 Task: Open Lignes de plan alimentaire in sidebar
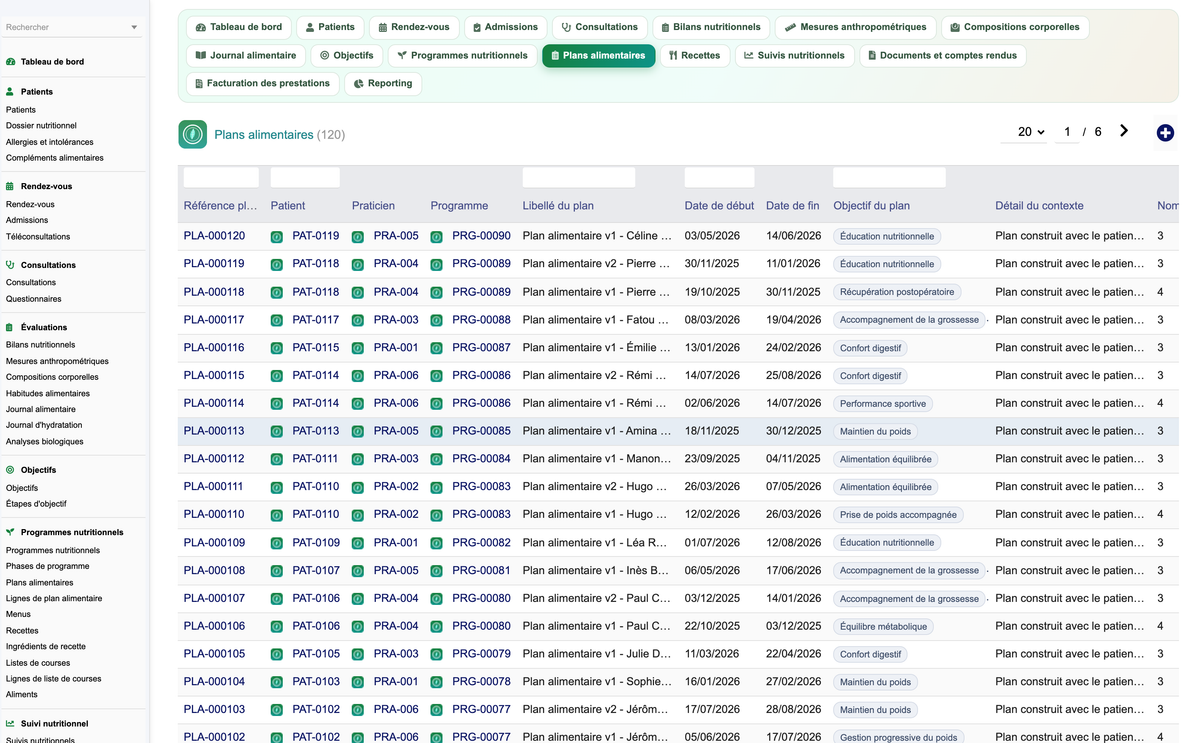coord(54,598)
